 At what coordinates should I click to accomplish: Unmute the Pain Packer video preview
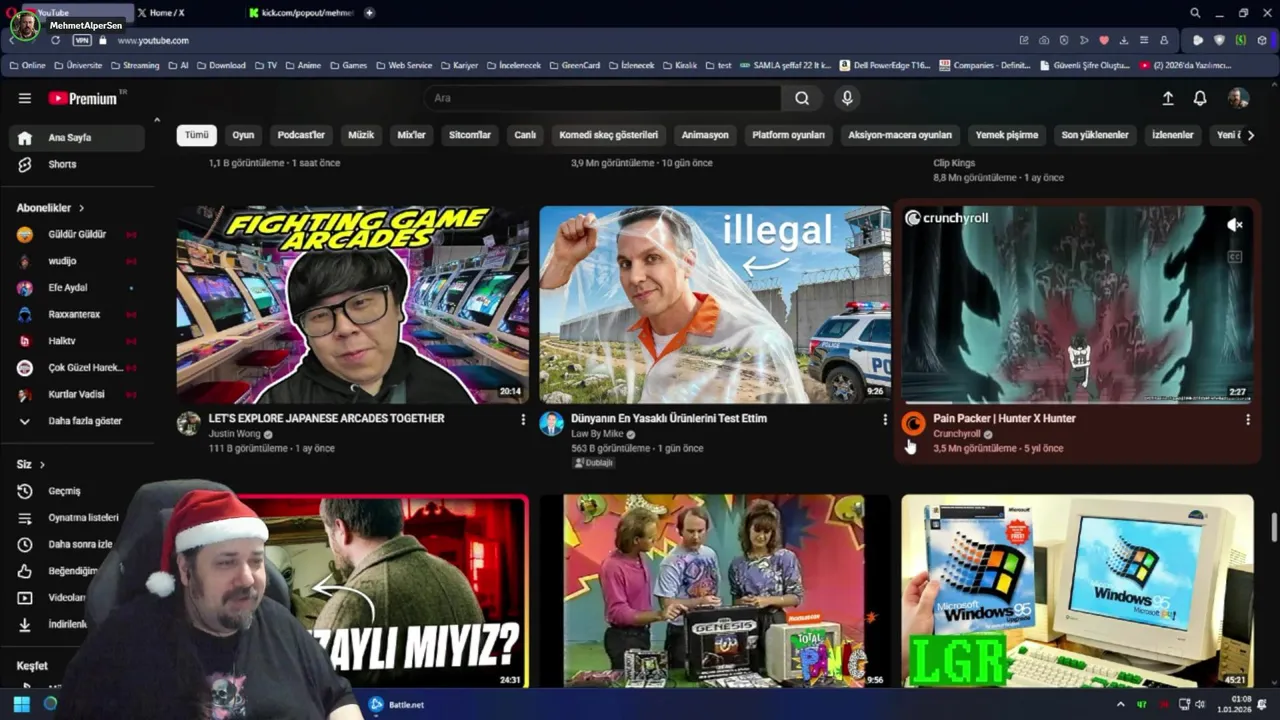pos(1235,225)
